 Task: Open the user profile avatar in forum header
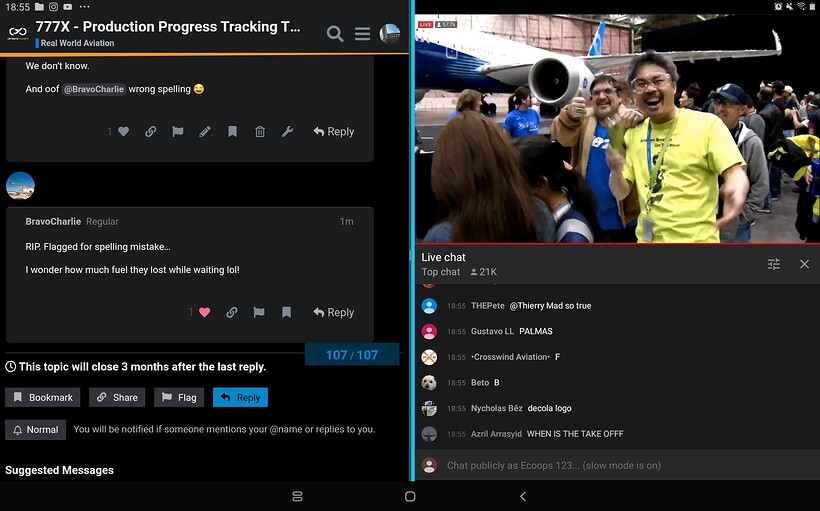(390, 33)
